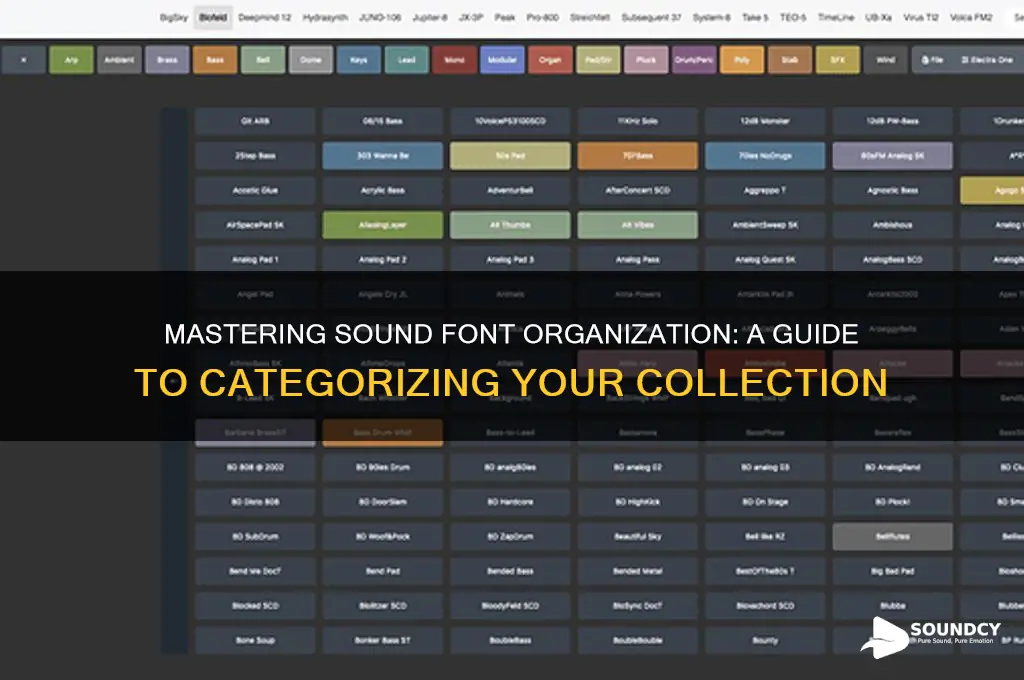Open the Jupiter-8 tab

click(430, 18)
